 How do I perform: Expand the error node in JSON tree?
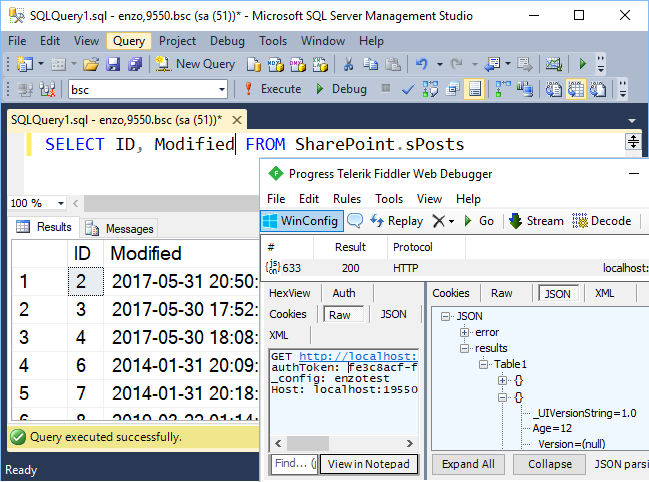(x=465, y=332)
